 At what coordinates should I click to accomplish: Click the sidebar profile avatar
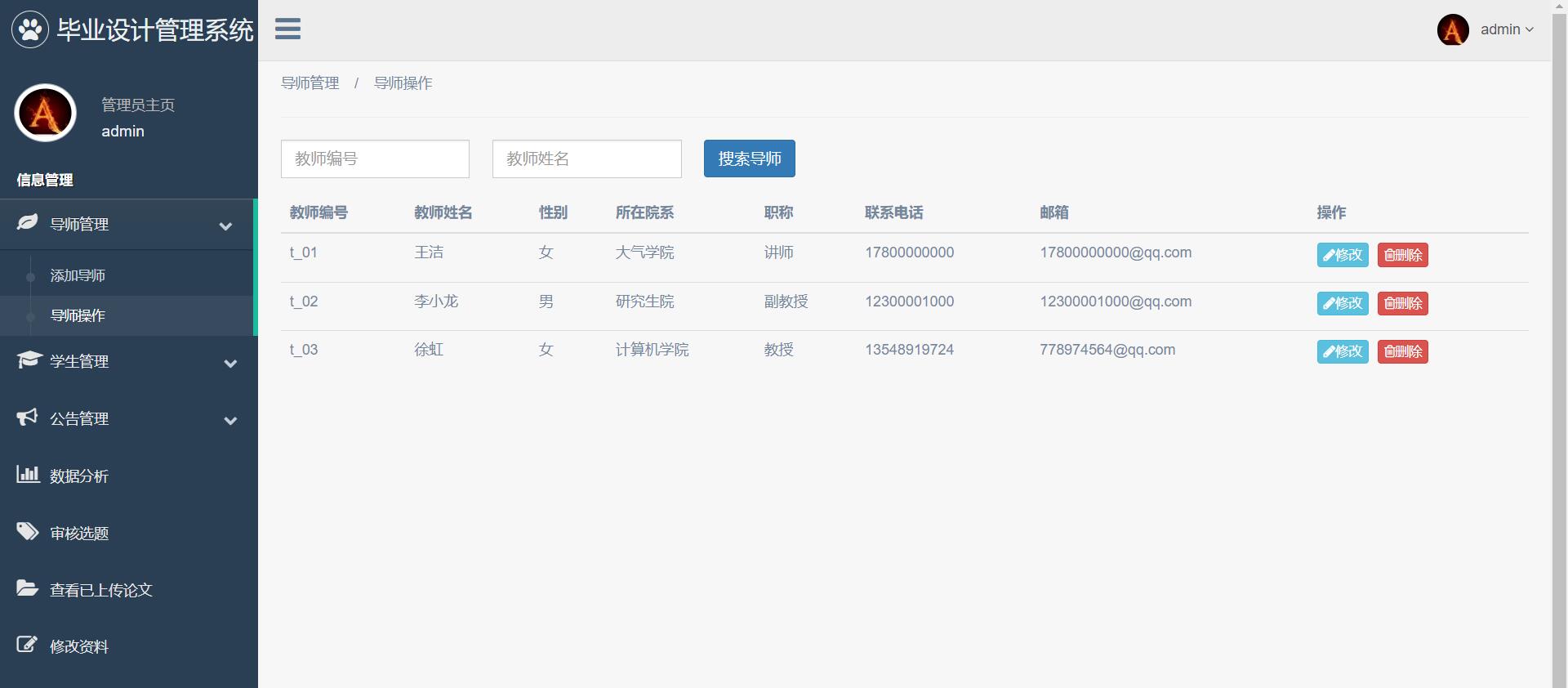(x=45, y=113)
